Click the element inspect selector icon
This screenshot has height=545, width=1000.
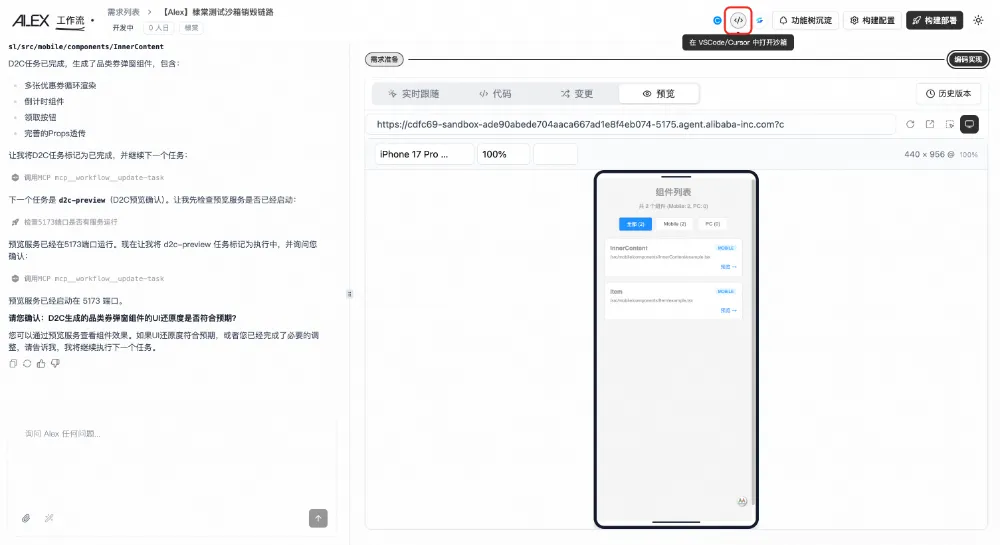[950, 124]
